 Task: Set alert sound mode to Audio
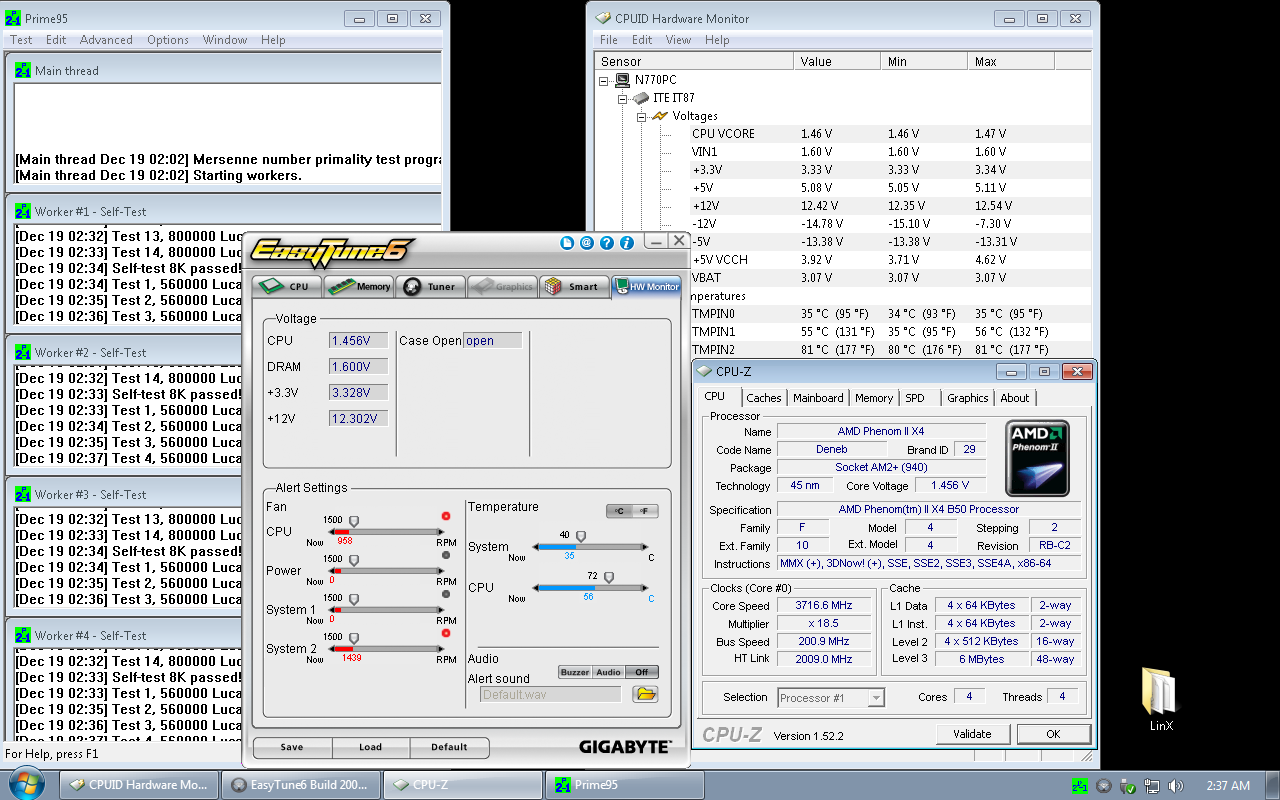[x=609, y=672]
